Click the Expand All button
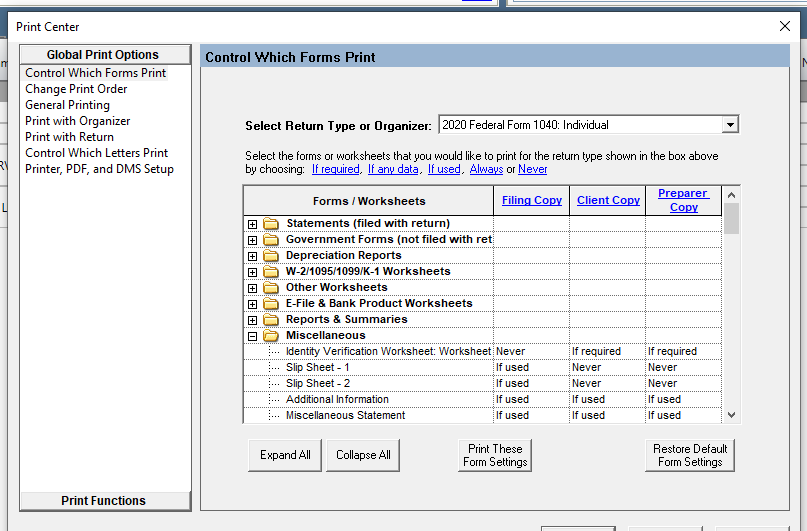807x531 pixels. click(285, 455)
